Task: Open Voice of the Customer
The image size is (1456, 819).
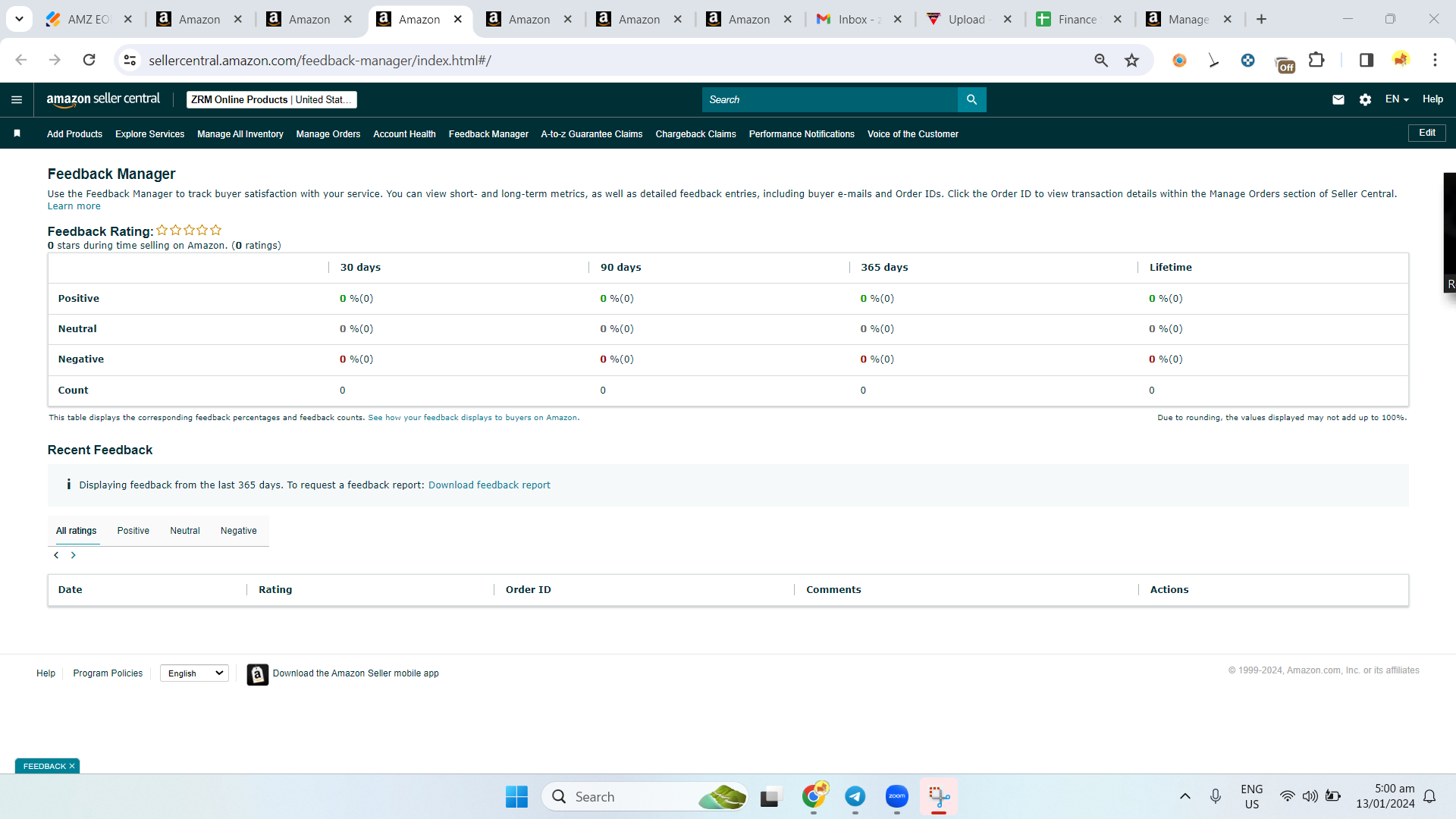Action: (x=913, y=134)
